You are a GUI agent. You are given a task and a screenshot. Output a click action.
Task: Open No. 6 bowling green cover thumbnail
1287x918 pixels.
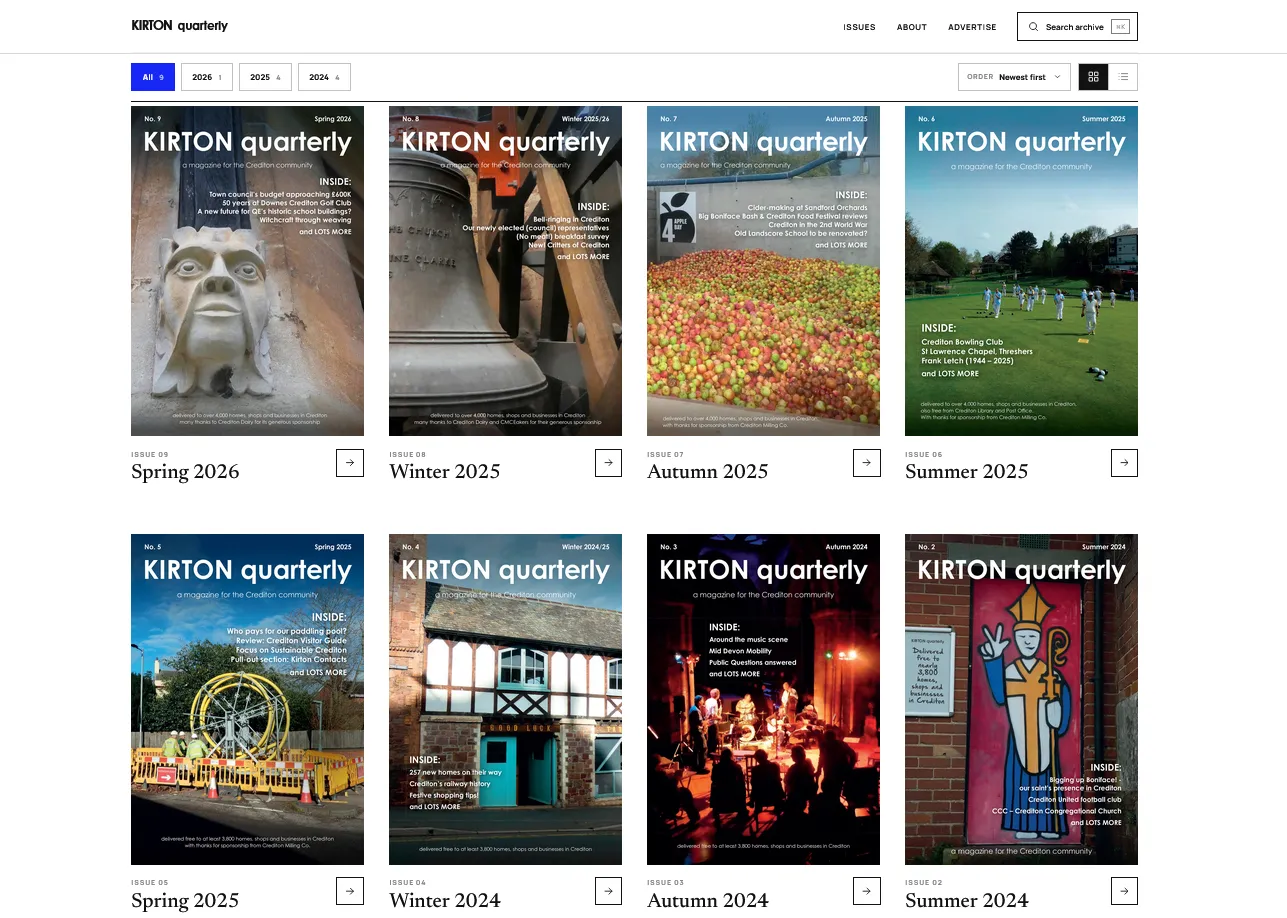point(1021,271)
